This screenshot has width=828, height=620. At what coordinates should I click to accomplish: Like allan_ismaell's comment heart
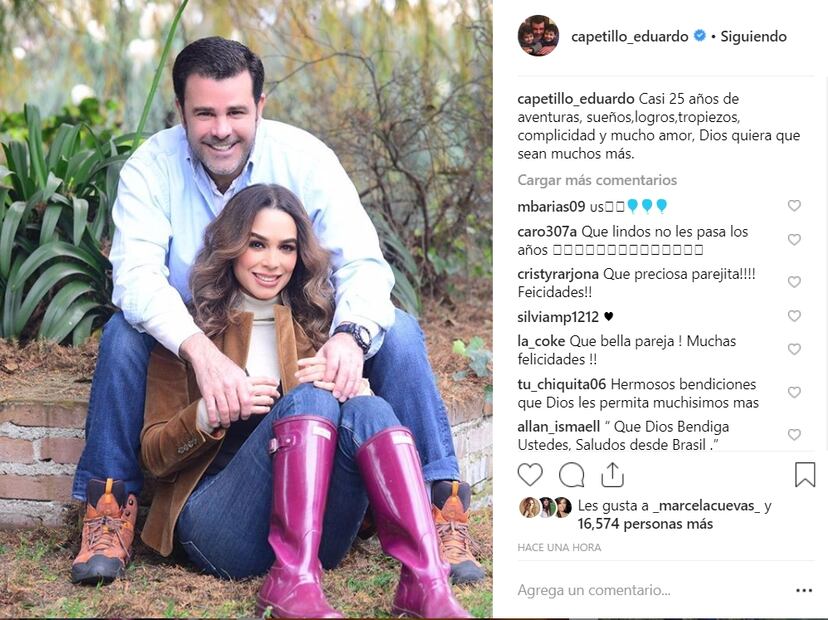[794, 435]
